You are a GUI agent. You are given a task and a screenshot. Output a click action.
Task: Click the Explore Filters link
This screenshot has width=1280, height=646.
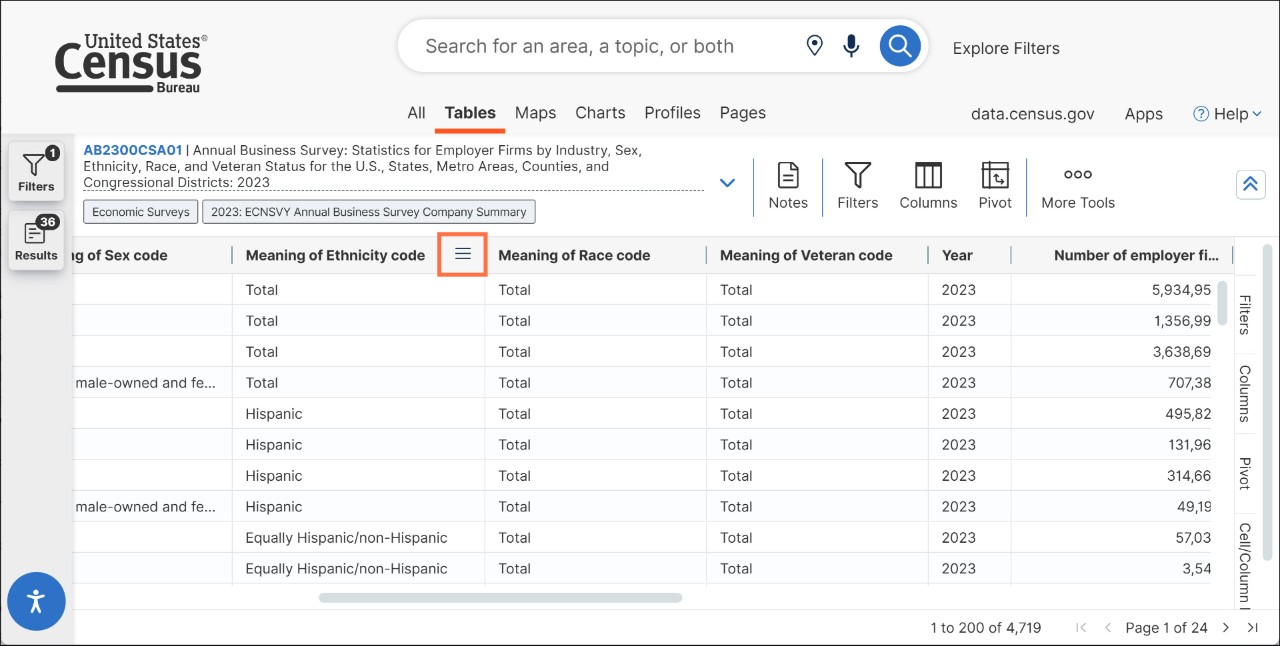click(1005, 48)
